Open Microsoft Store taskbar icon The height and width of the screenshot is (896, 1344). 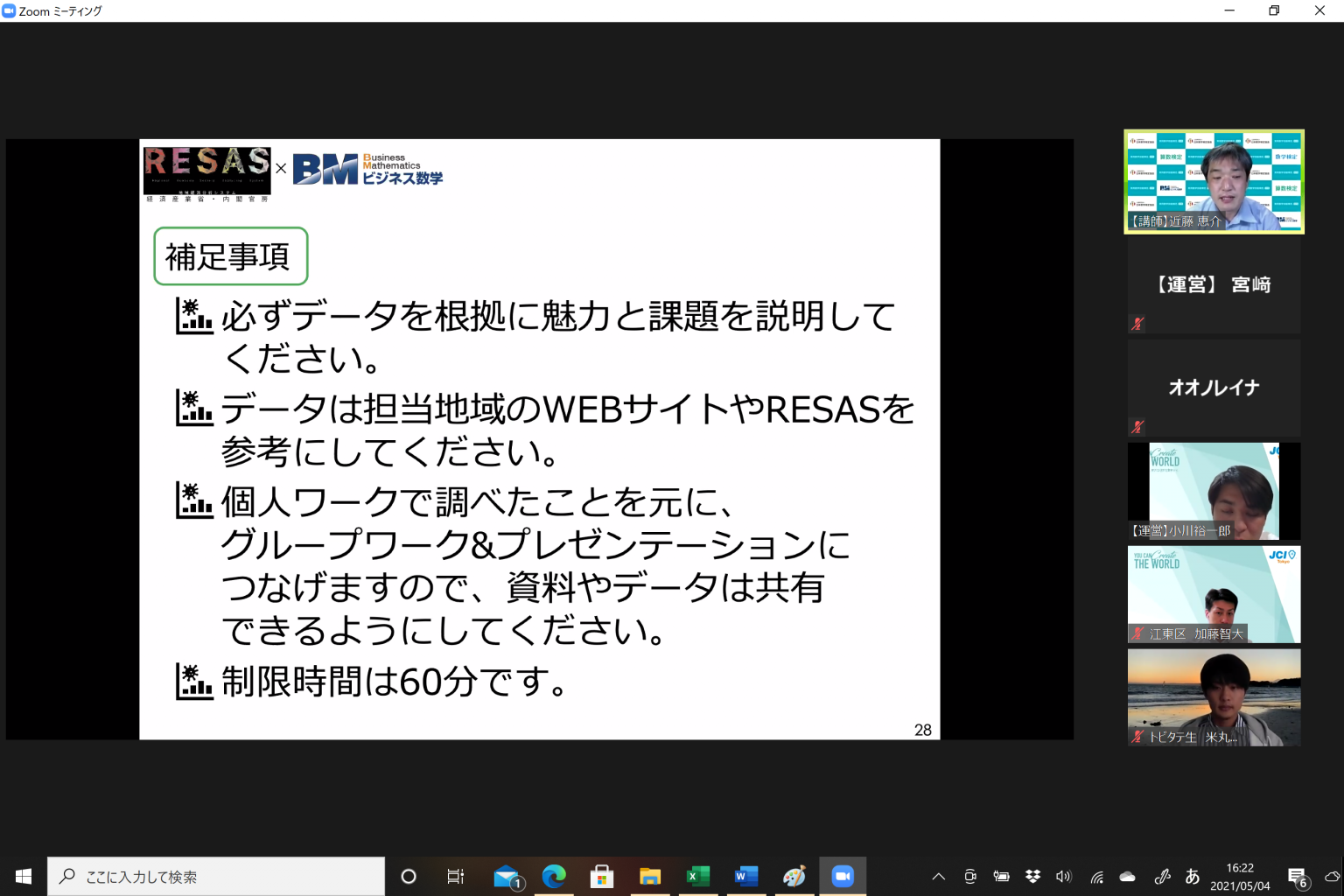[x=602, y=876]
